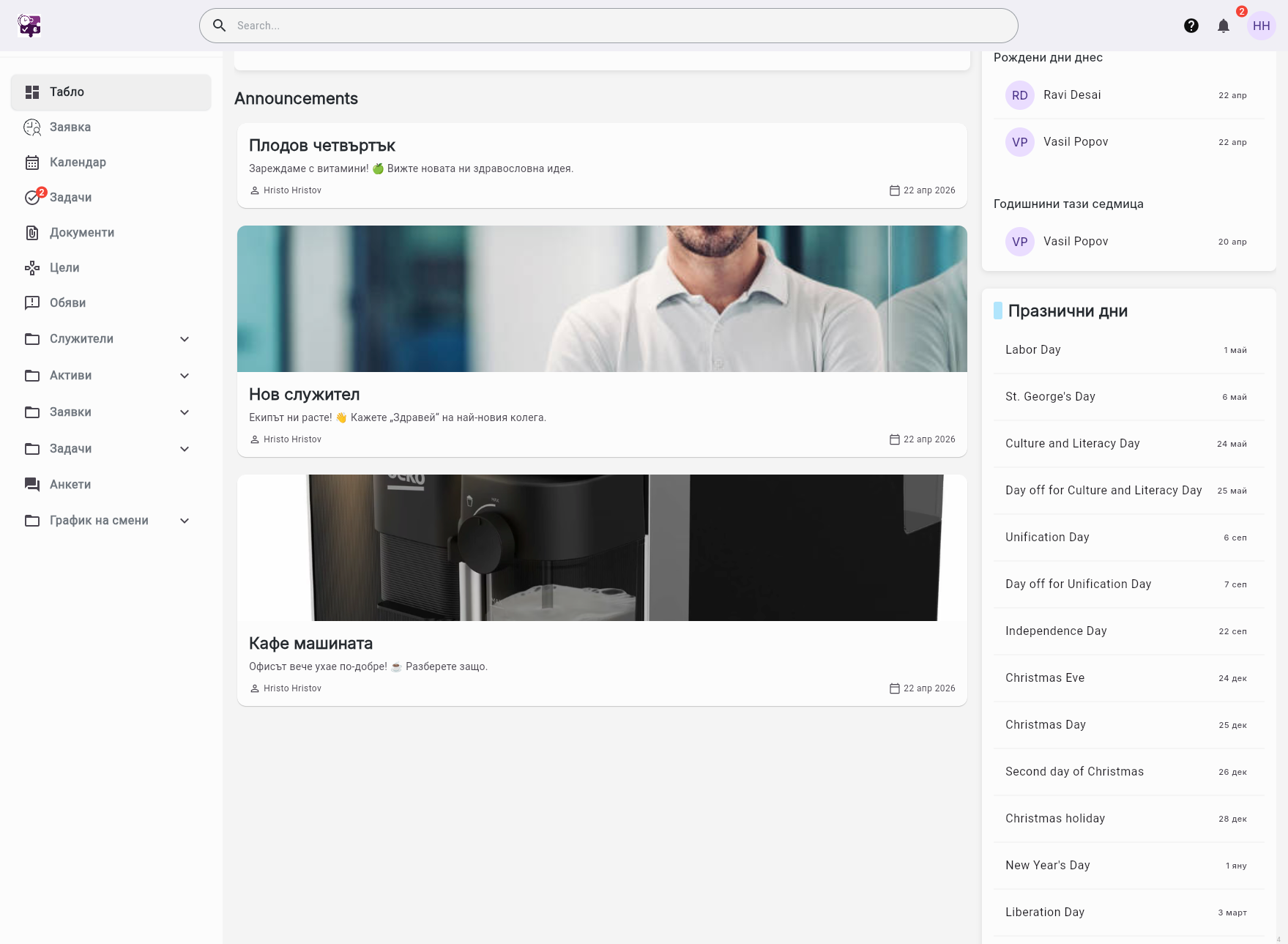The image size is (1288, 944).
Task: Click the Announcements heading
Action: point(296,98)
